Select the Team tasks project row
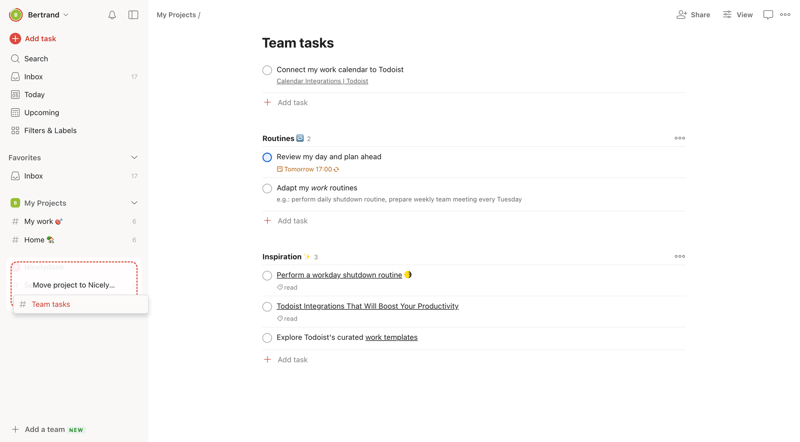 click(81, 304)
